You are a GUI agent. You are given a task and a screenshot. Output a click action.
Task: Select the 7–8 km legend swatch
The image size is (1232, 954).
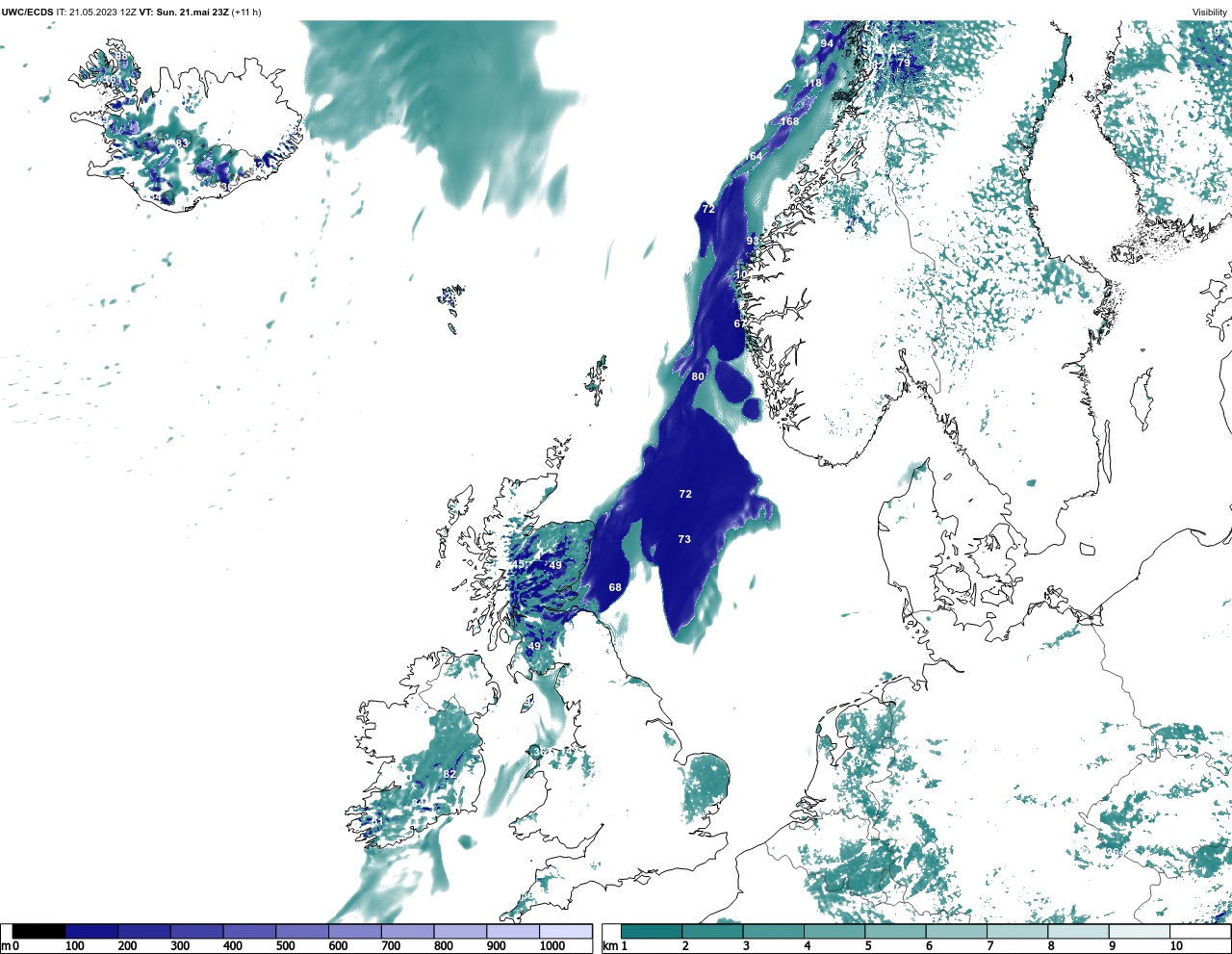tap(1017, 932)
